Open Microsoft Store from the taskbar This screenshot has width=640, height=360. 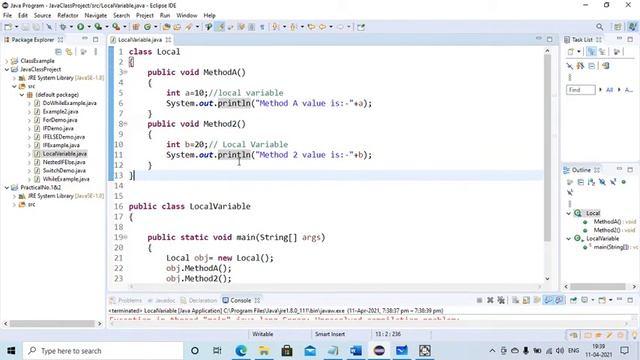pyautogui.click(x=287, y=350)
